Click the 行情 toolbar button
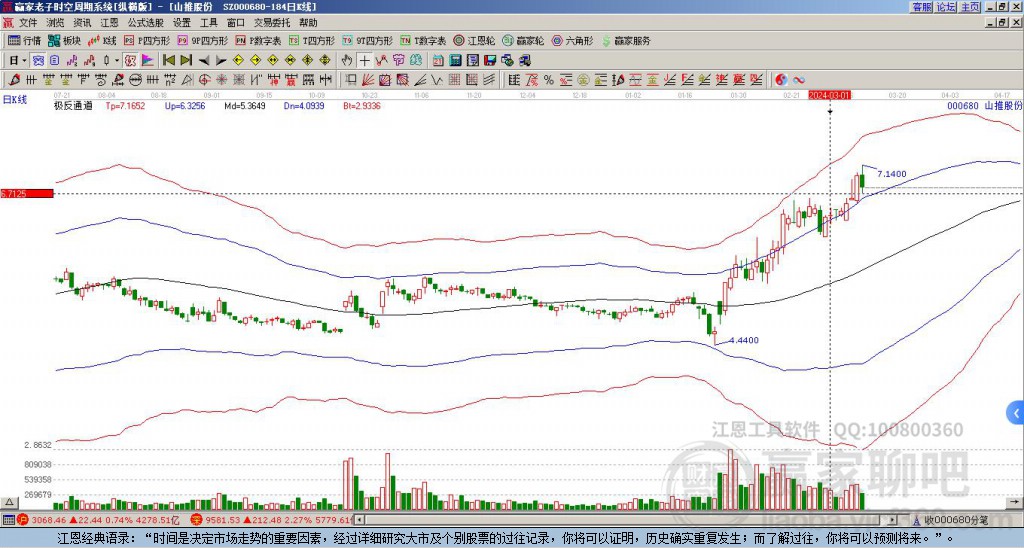 (x=25, y=40)
